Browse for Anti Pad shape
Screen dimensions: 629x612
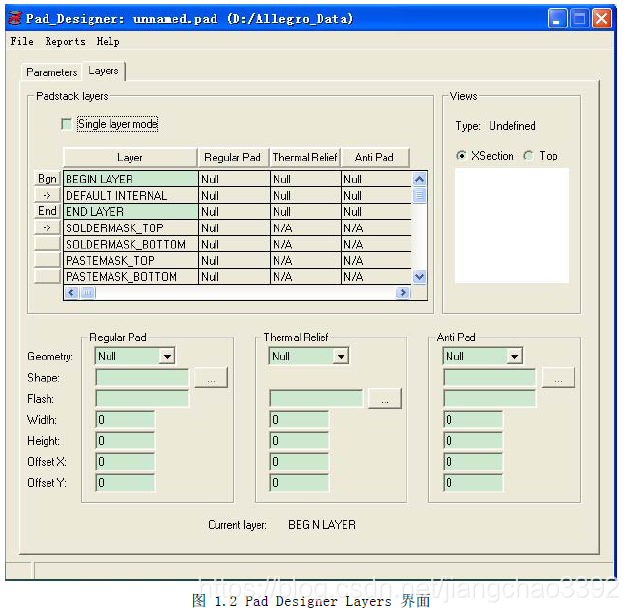click(x=559, y=378)
